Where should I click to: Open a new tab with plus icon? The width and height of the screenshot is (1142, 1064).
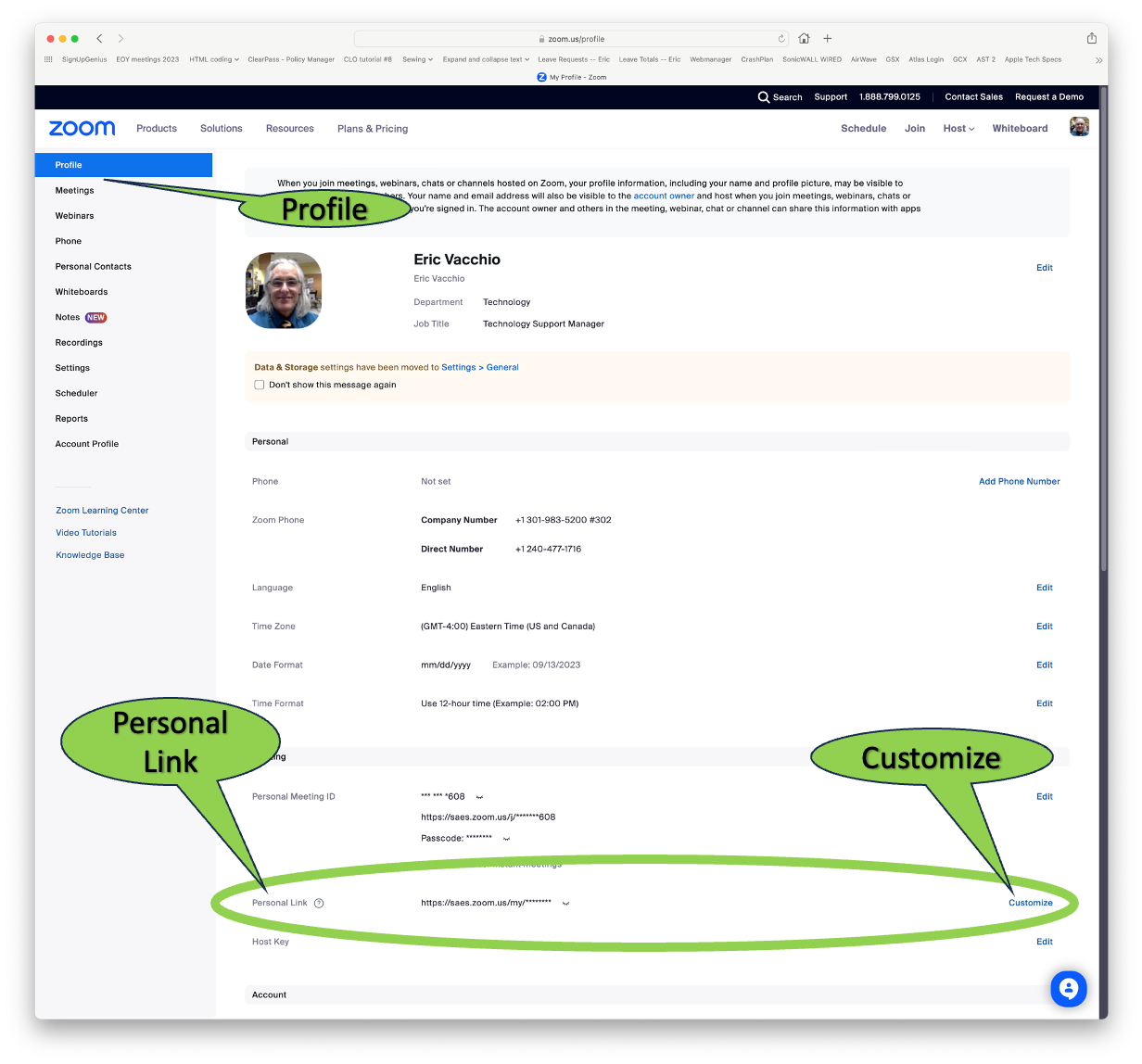828,38
